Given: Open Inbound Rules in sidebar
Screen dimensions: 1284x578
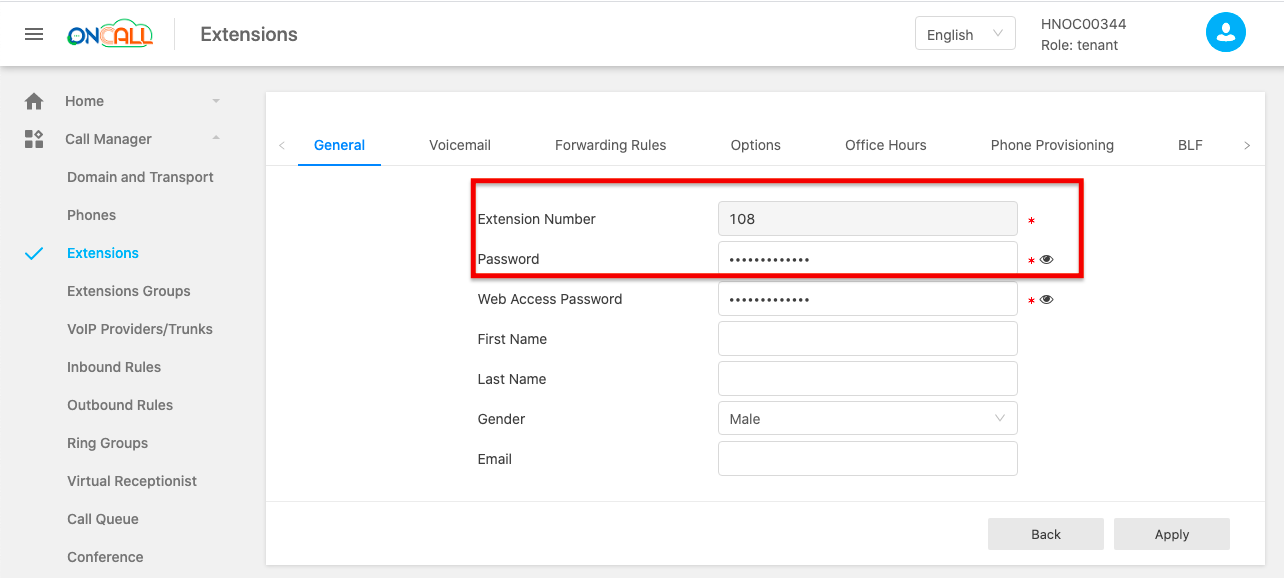Looking at the screenshot, I should tap(114, 367).
